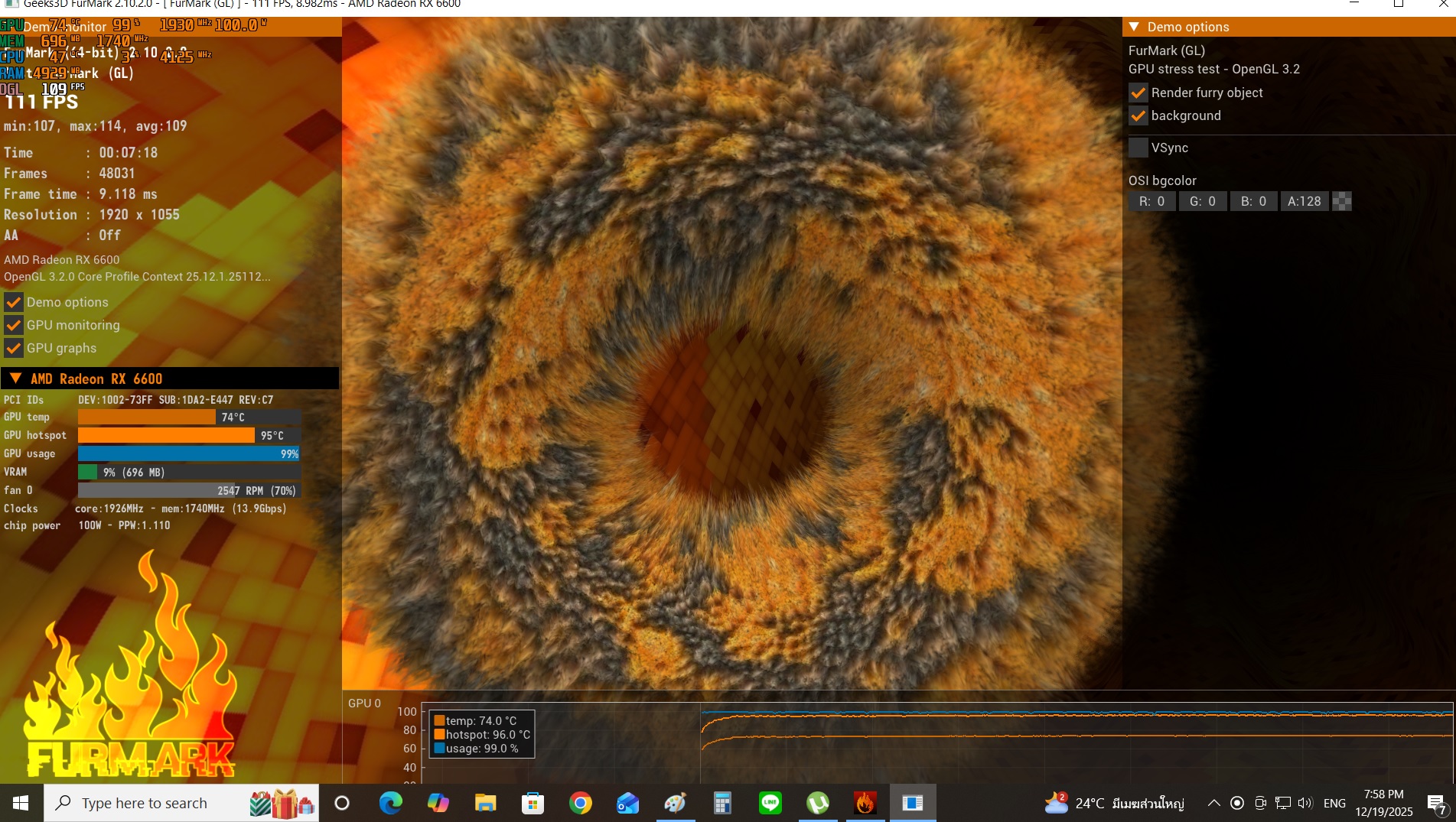Toggle the GPU graphs checkbox

tap(14, 348)
